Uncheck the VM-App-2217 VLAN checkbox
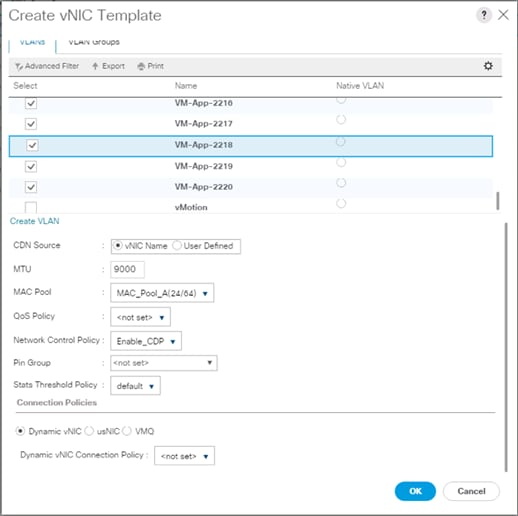518x516 pixels. 31,124
